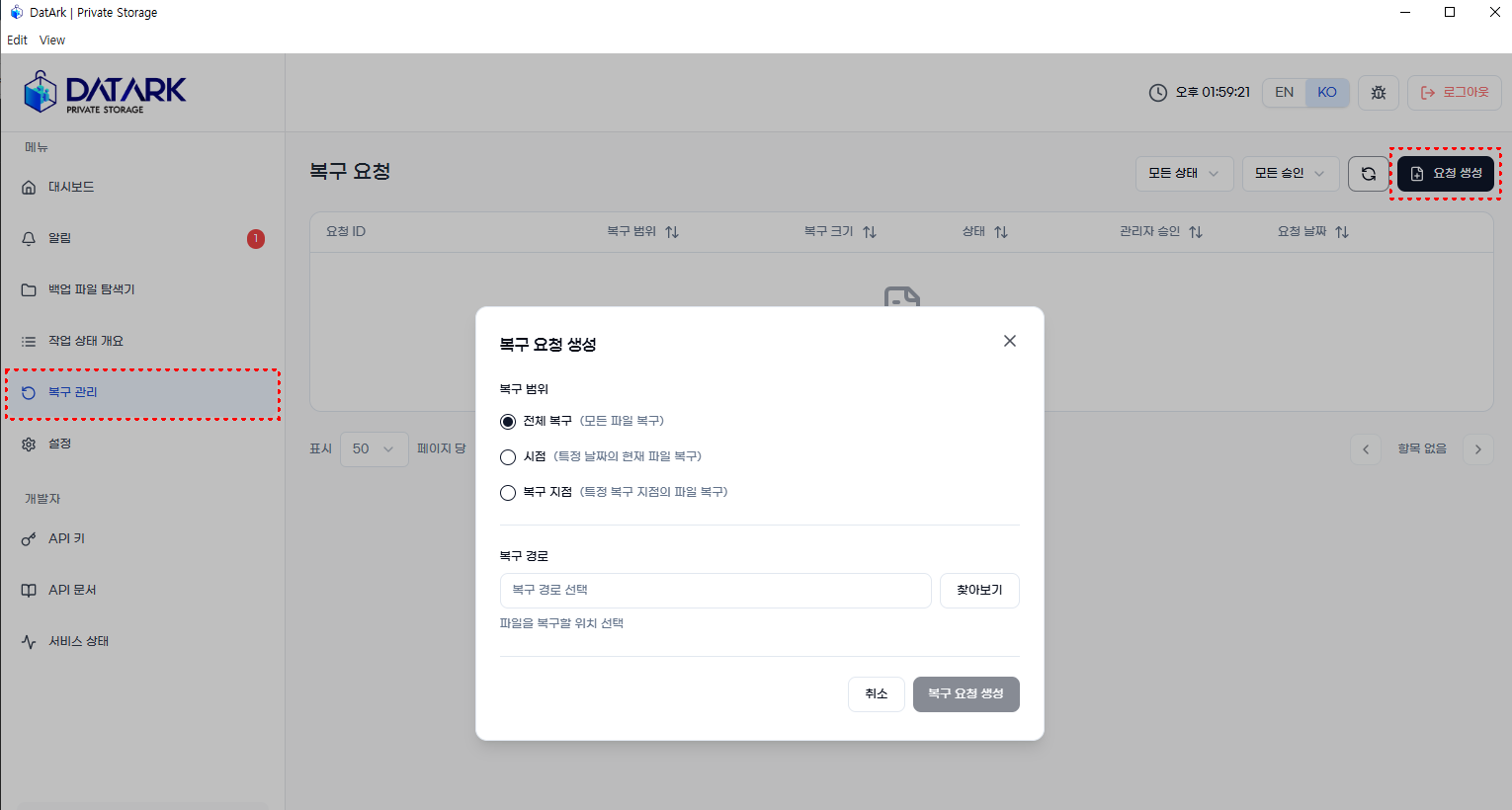
Task: Open the Edit menu
Action: pos(18,40)
